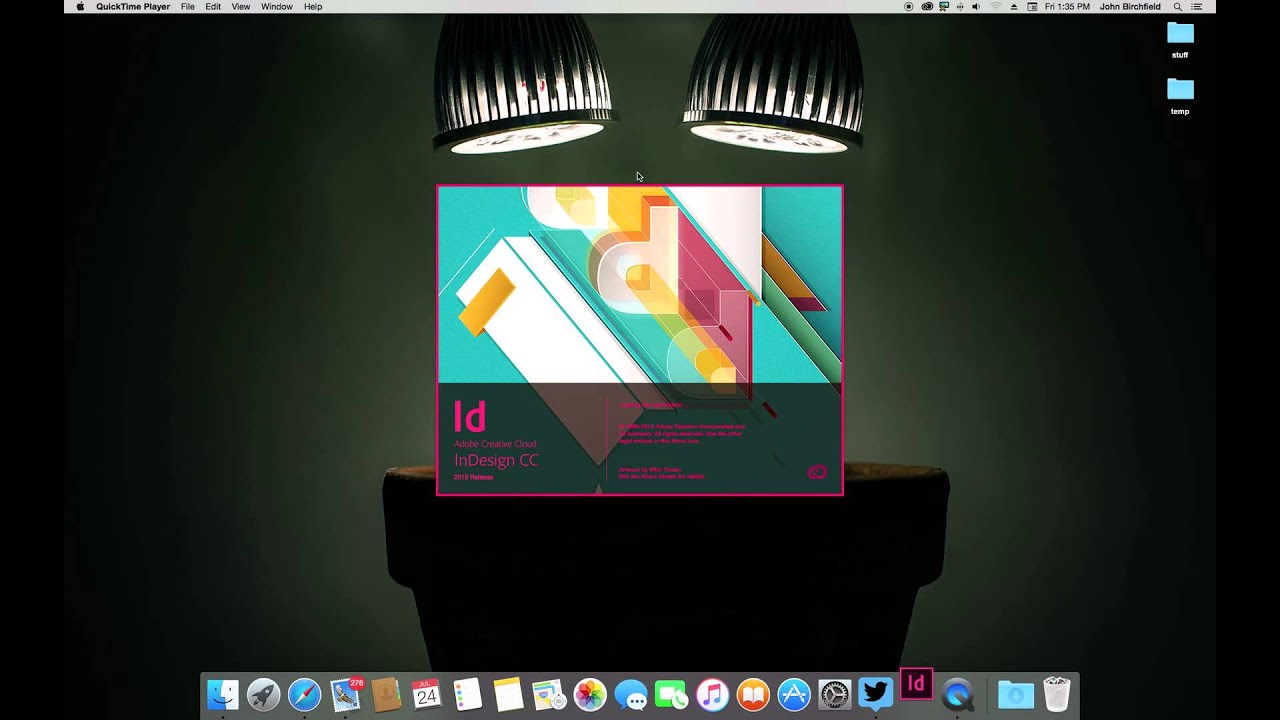Viewport: 1280px width, 720px height.
Task: Open System Preferences gear icon
Action: 835,694
